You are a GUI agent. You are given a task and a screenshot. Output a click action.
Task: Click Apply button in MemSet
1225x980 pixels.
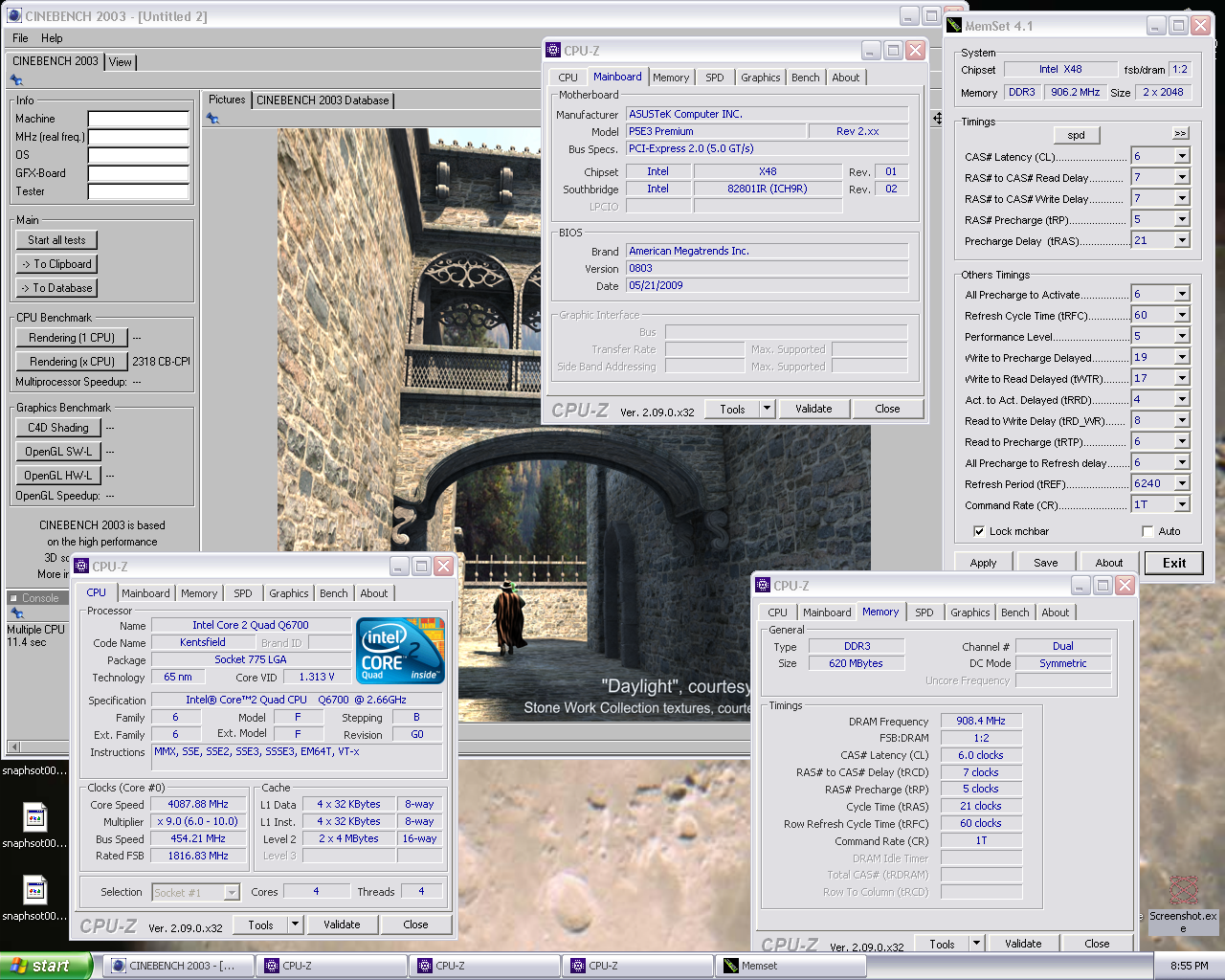[983, 563]
